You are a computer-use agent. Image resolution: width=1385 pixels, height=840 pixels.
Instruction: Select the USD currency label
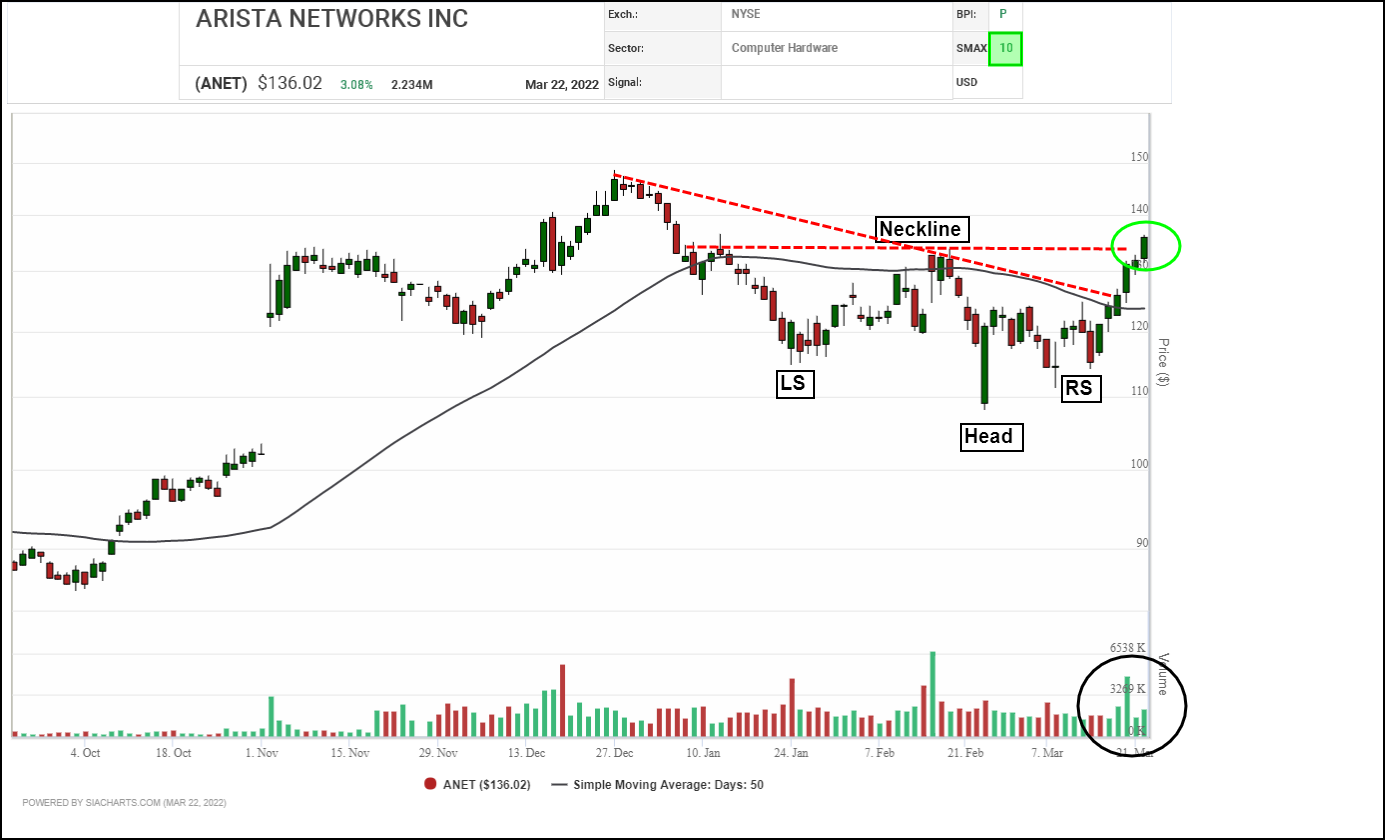pyautogui.click(x=969, y=82)
